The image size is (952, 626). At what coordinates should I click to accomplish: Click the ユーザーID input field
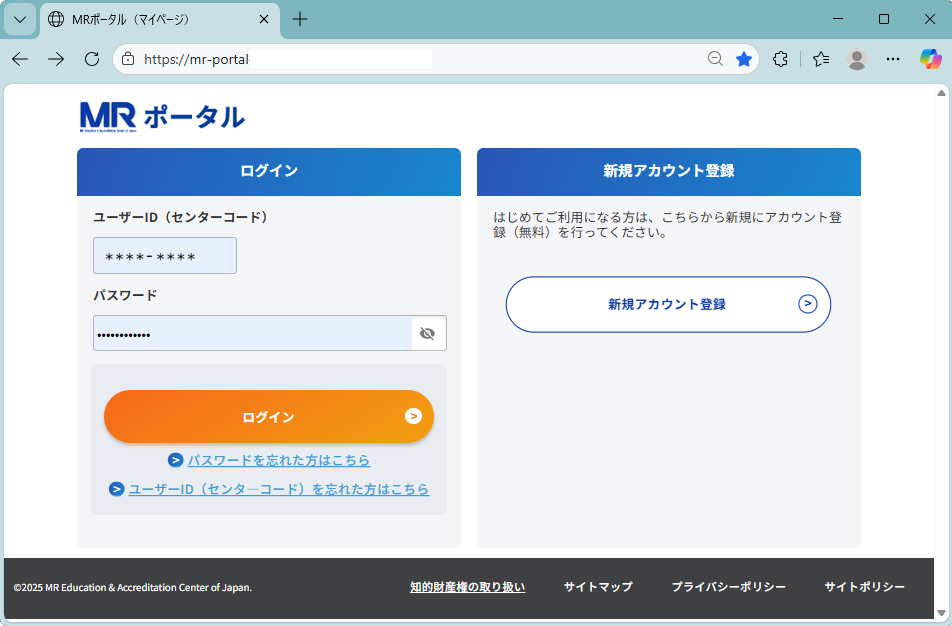pos(165,256)
